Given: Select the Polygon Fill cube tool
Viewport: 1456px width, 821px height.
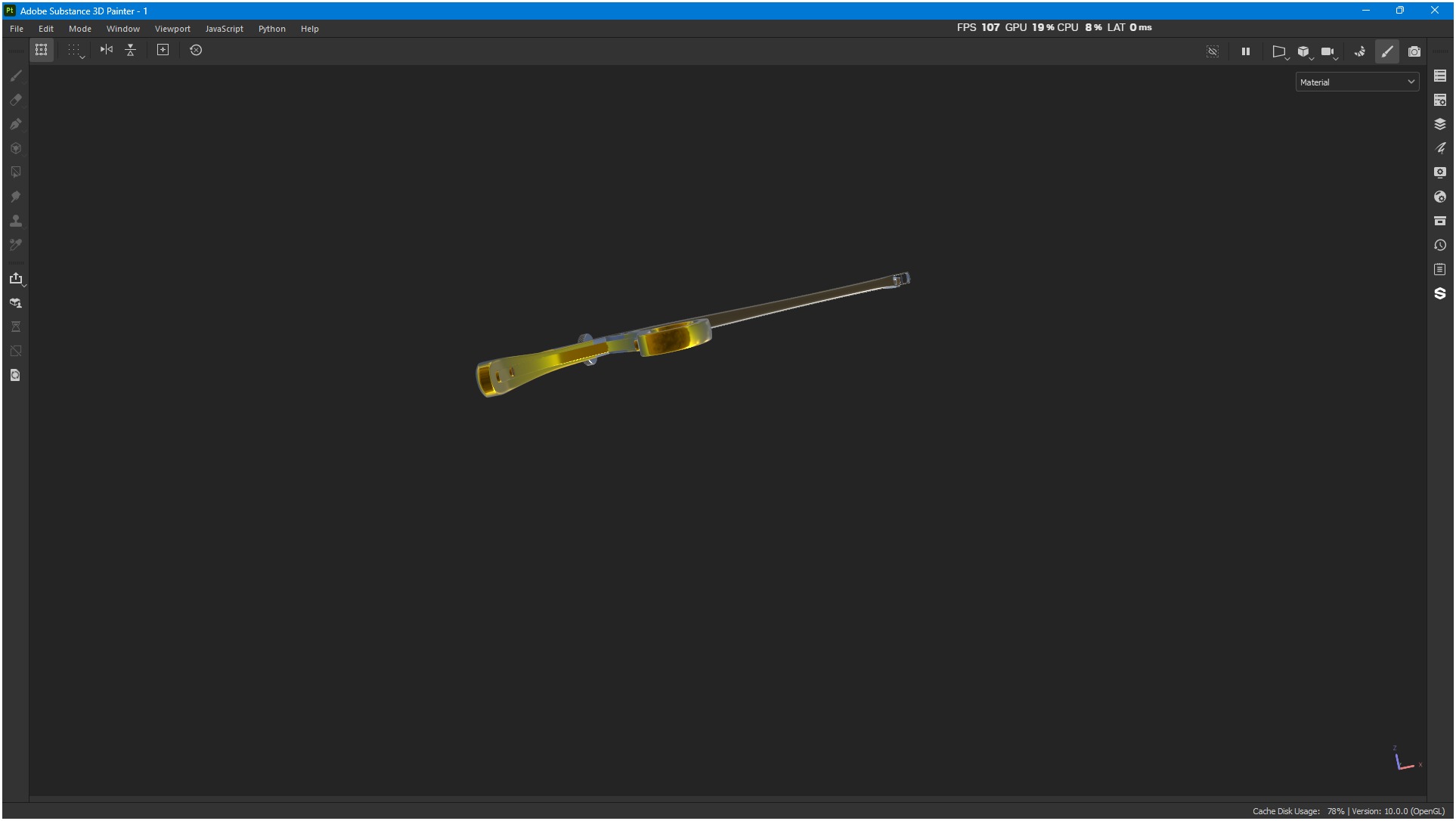Looking at the screenshot, I should [x=16, y=148].
